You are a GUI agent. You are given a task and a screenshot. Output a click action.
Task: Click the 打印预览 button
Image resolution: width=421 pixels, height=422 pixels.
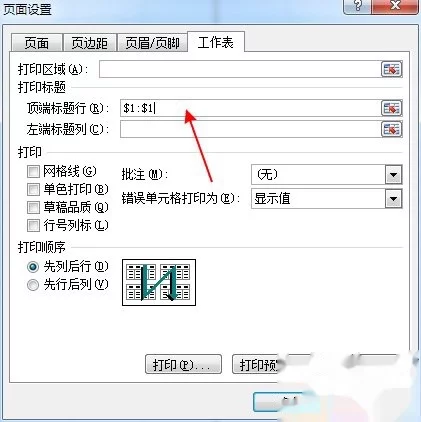(x=257, y=364)
